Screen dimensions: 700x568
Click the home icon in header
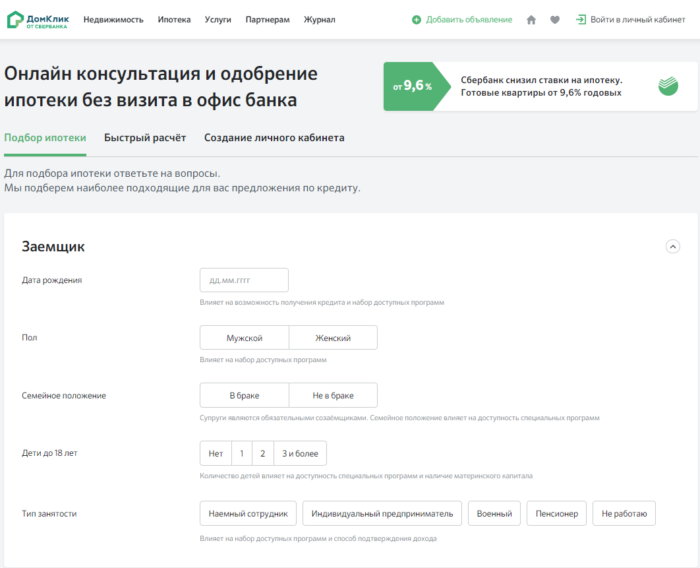(531, 20)
